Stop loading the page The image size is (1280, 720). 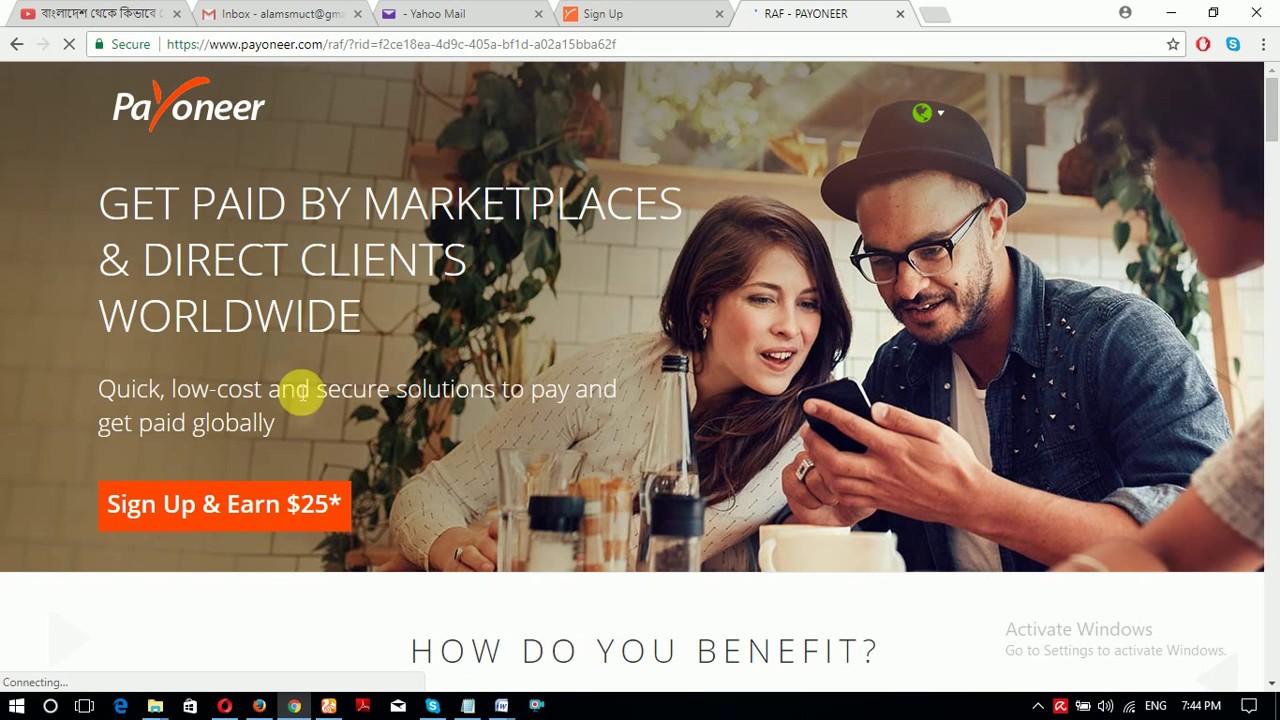(x=69, y=44)
